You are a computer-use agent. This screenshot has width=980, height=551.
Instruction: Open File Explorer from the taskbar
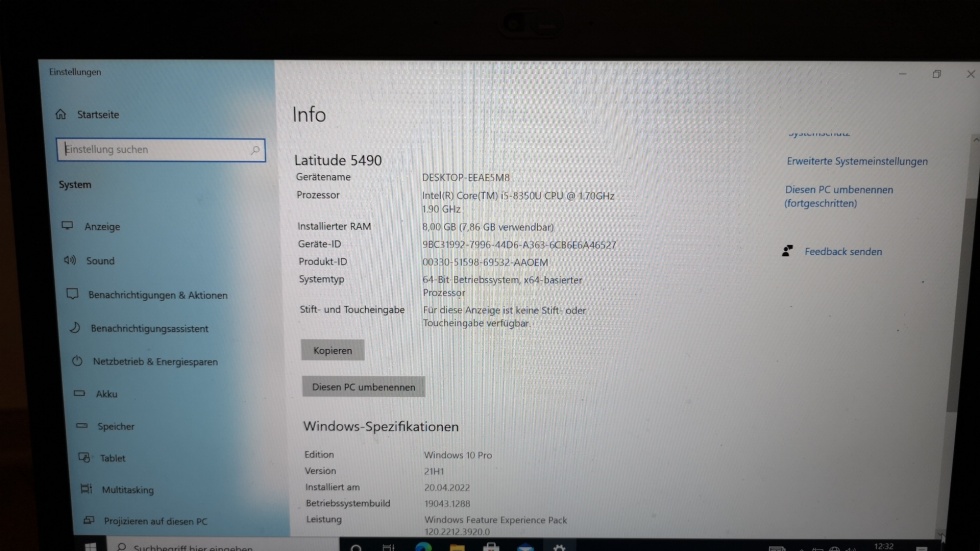point(457,547)
